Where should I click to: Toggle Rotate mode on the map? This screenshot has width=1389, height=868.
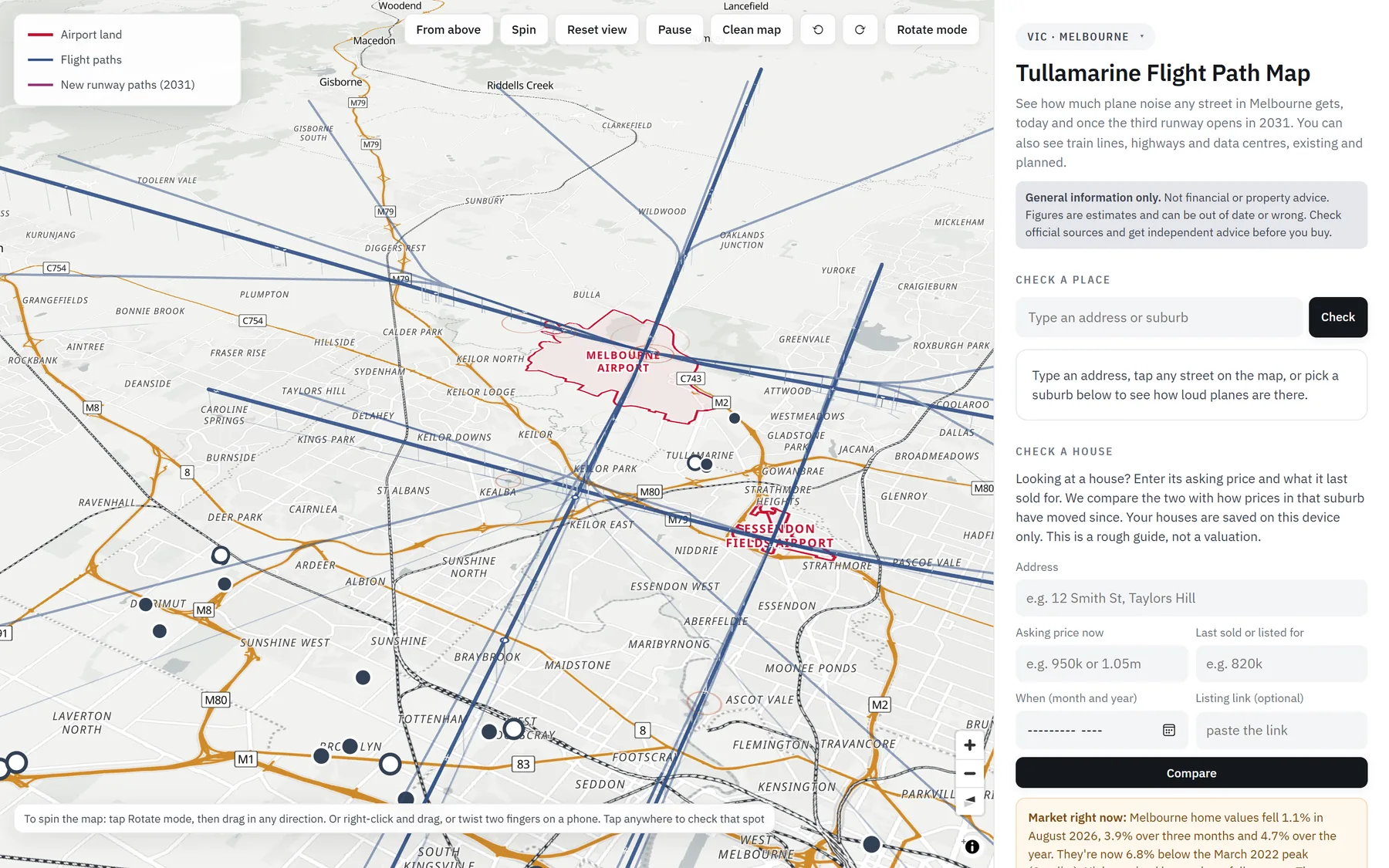coord(931,29)
